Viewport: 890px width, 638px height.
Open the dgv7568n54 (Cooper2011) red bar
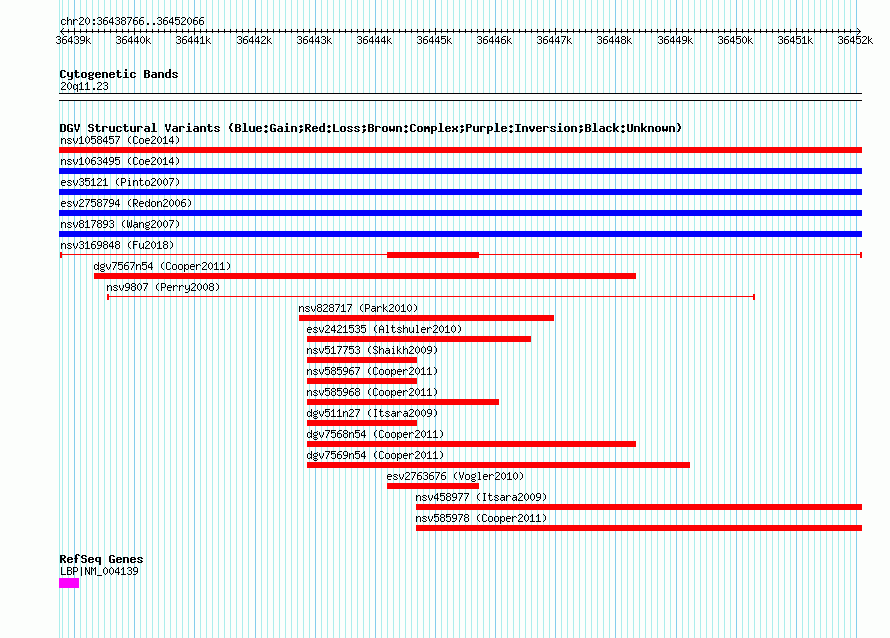tap(472, 444)
